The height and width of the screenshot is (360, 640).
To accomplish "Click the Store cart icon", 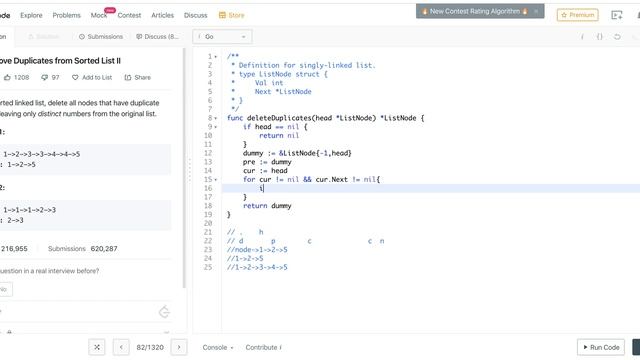I will point(222,15).
